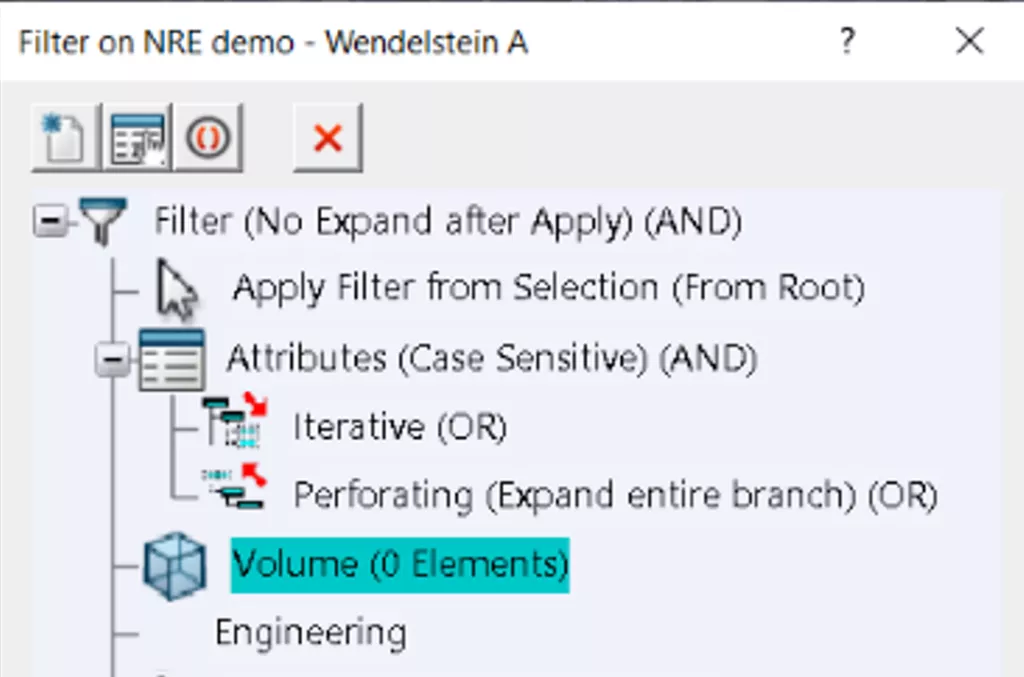Click the parentheses grouping icon on toolbar

[x=208, y=137]
